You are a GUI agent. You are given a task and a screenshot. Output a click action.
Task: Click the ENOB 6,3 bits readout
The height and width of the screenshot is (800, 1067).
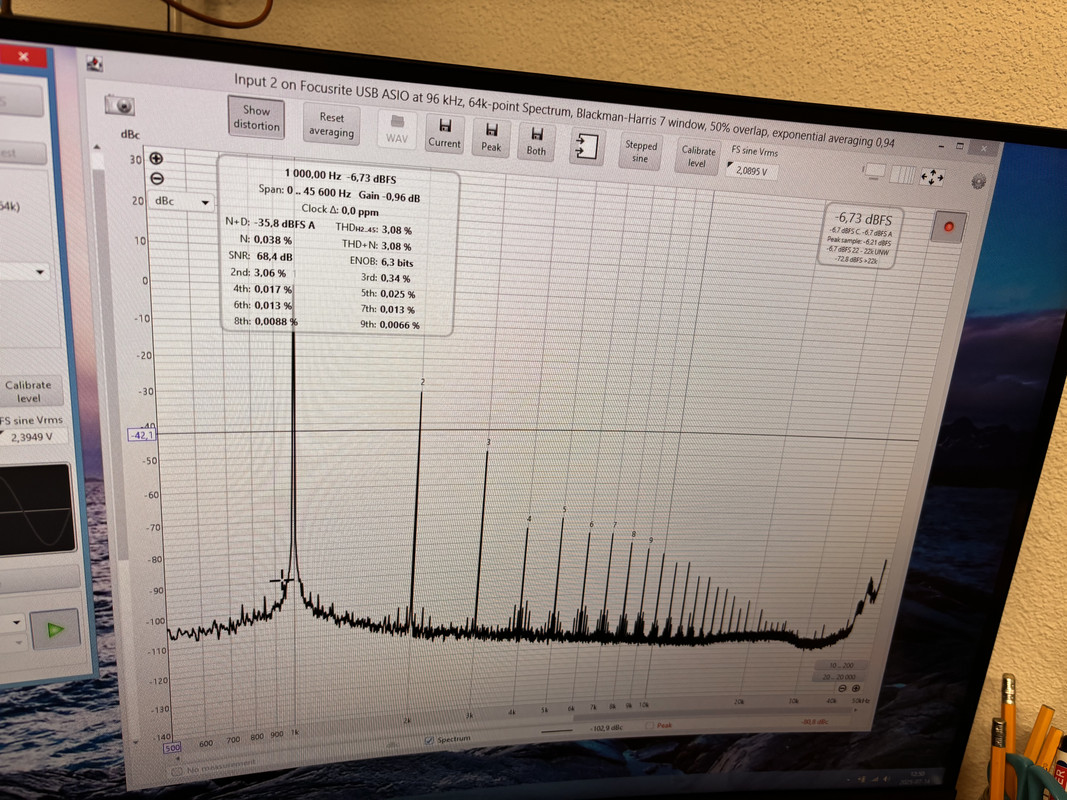(381, 261)
